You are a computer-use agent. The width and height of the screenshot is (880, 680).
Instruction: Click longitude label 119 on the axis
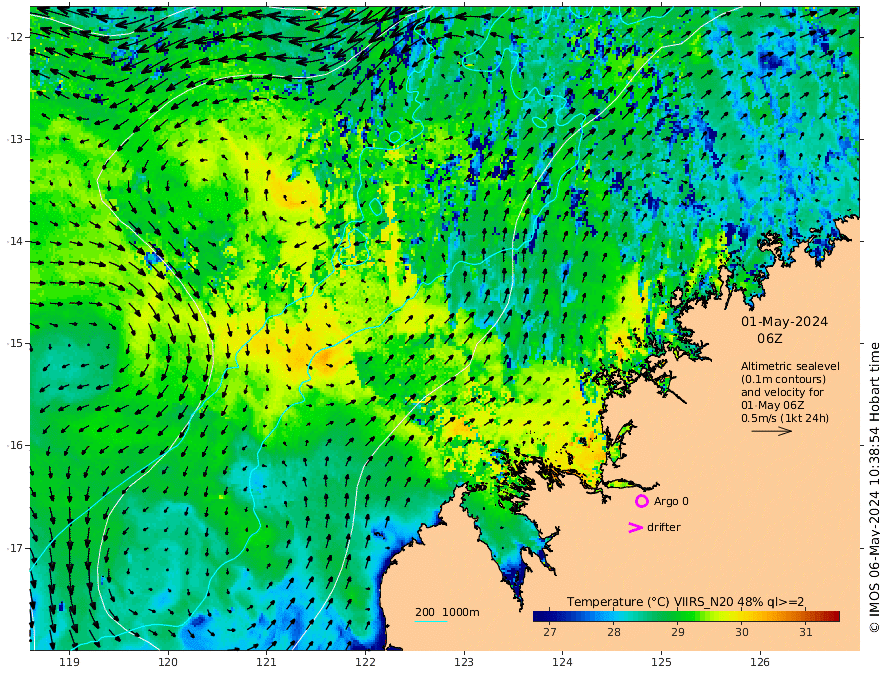[70, 662]
